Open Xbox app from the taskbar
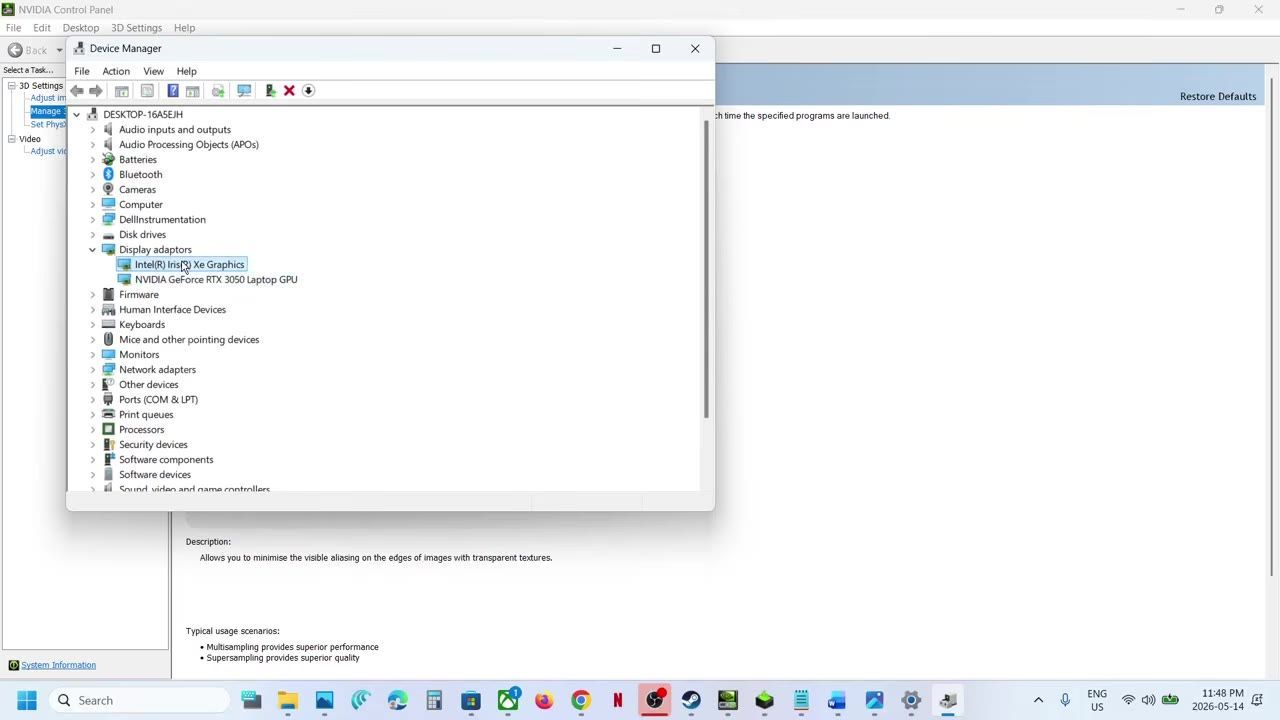The image size is (1280, 720). coord(508,700)
